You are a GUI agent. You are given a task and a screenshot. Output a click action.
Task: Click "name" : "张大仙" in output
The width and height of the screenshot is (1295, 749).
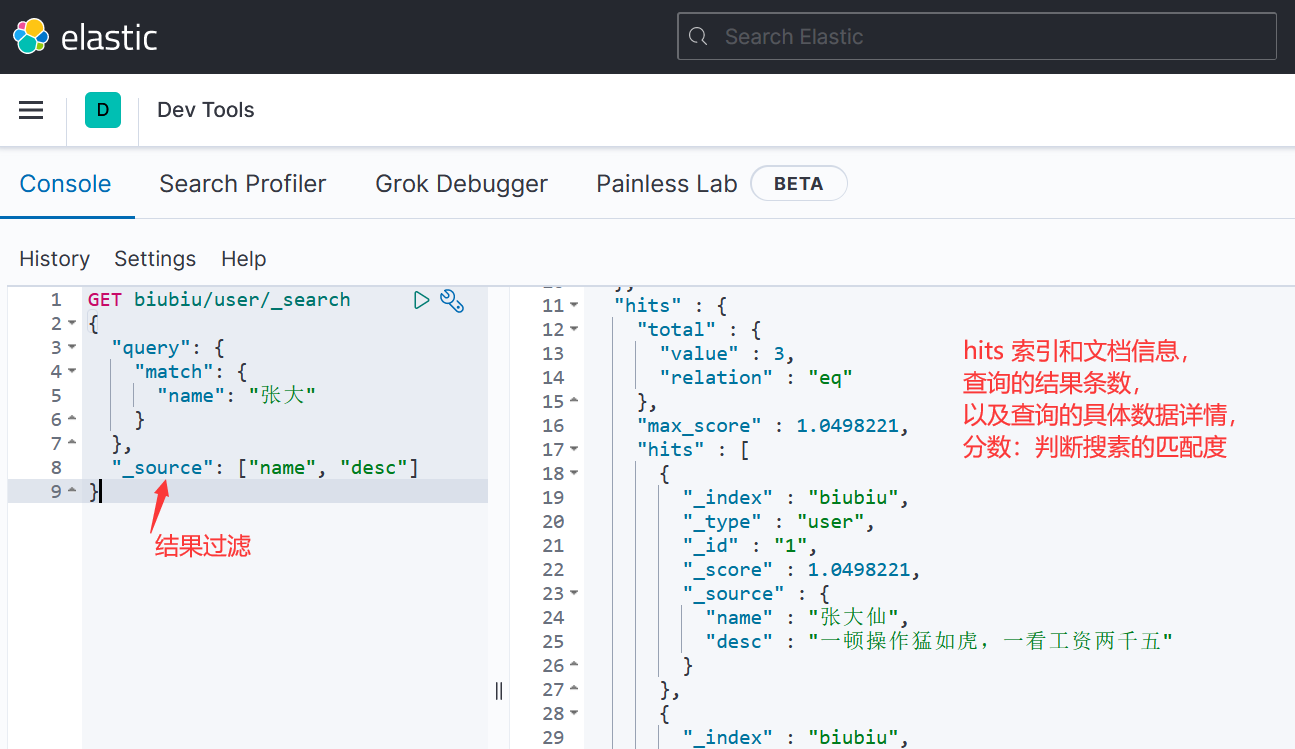[808, 618]
